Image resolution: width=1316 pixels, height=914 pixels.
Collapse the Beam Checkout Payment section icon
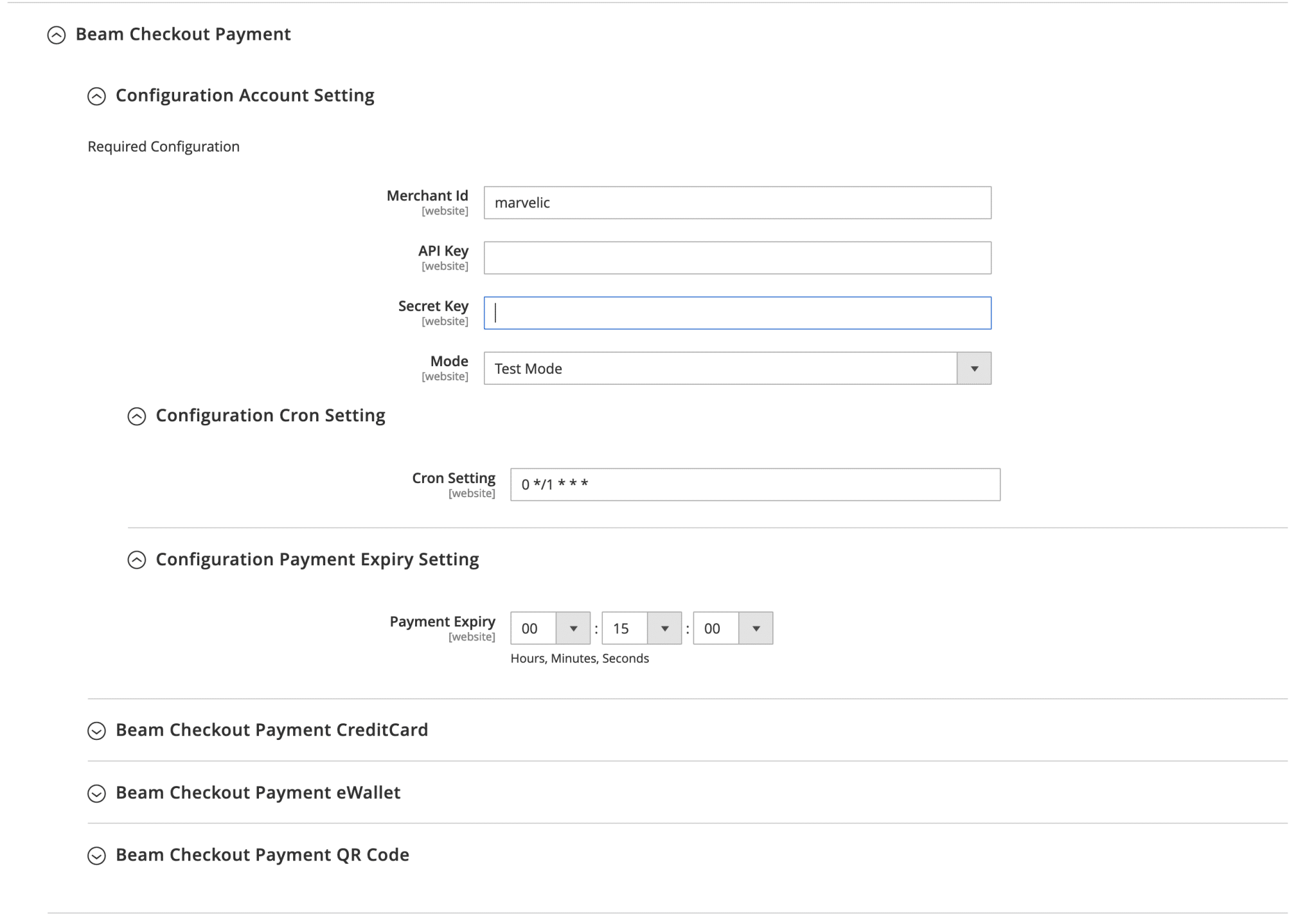(57, 35)
